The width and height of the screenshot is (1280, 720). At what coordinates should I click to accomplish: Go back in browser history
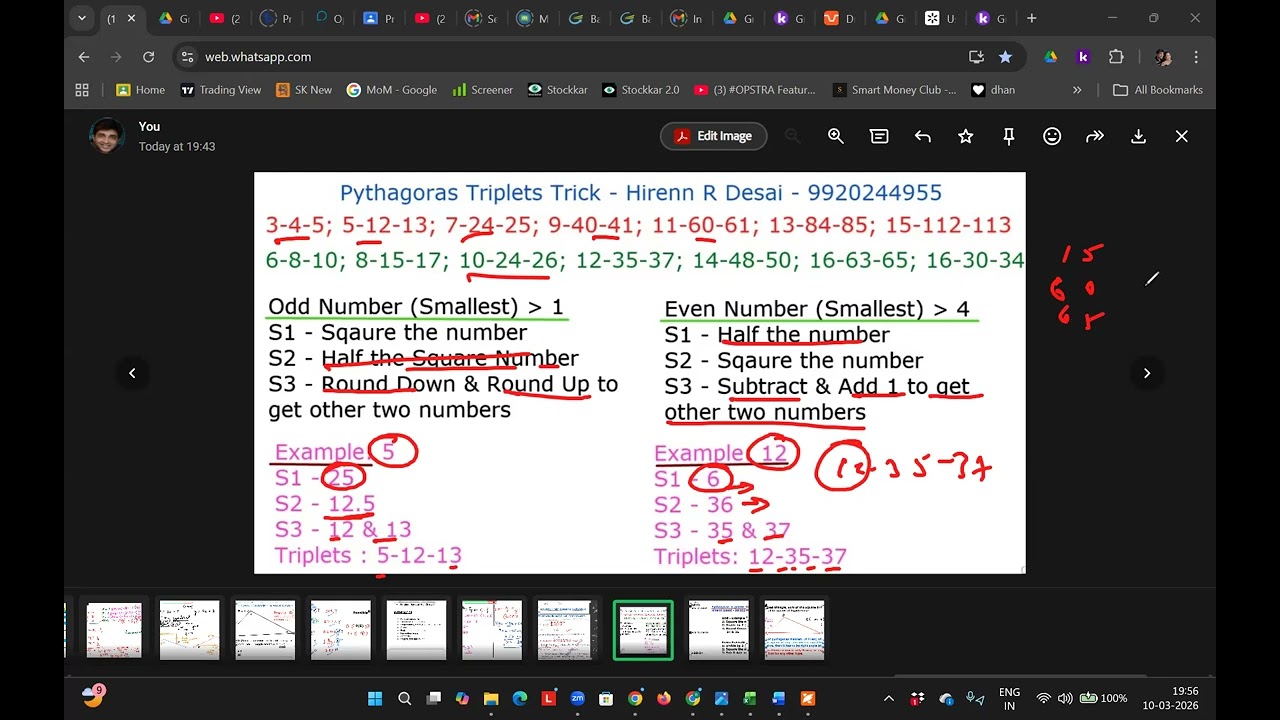(84, 57)
